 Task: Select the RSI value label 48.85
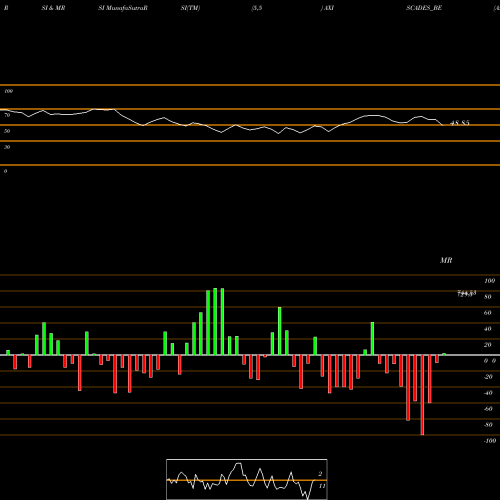click(x=460, y=123)
